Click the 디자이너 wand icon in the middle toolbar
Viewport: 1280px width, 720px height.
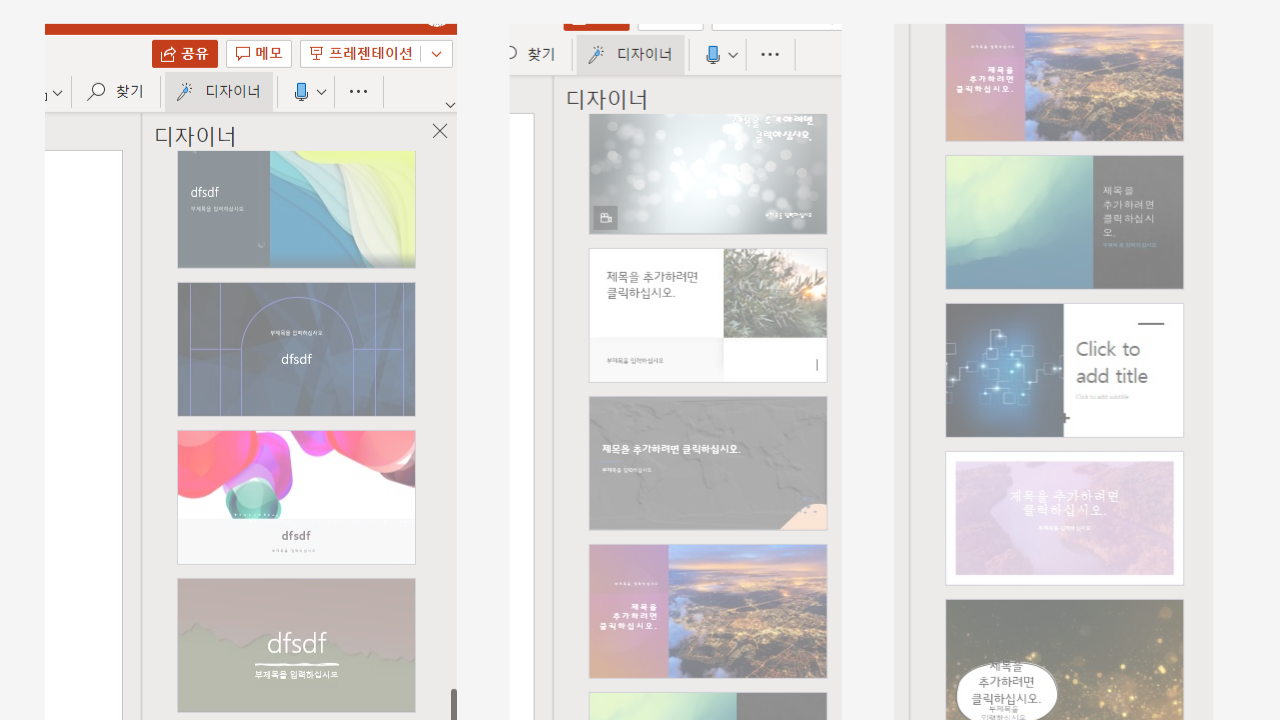click(596, 55)
